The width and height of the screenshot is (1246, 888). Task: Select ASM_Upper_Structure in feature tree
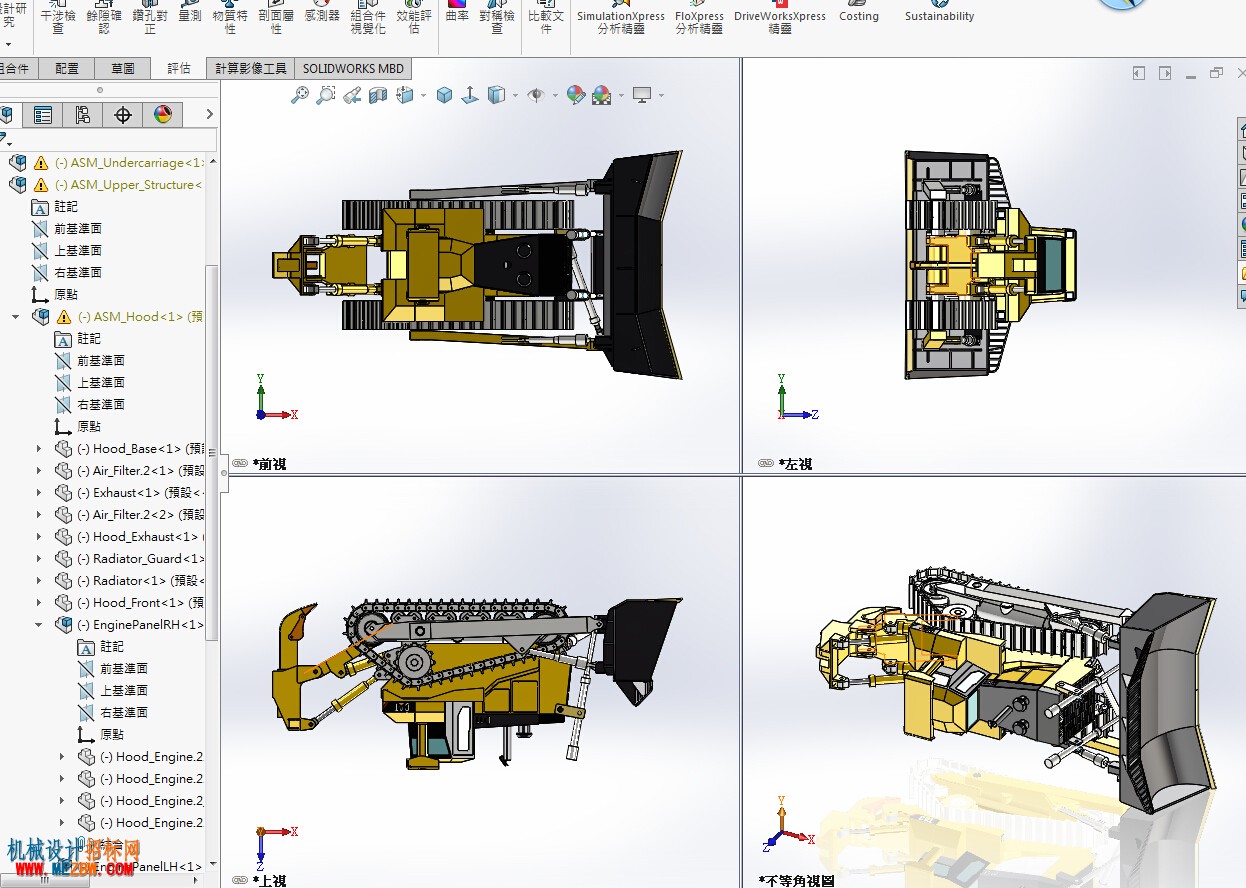click(x=130, y=184)
